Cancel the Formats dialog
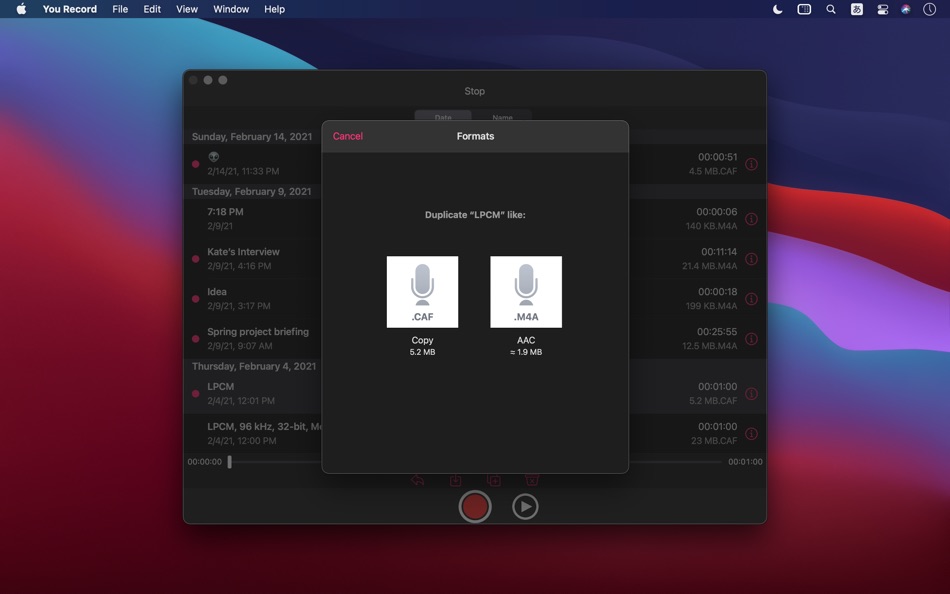Image resolution: width=950 pixels, height=594 pixels. 348,136
